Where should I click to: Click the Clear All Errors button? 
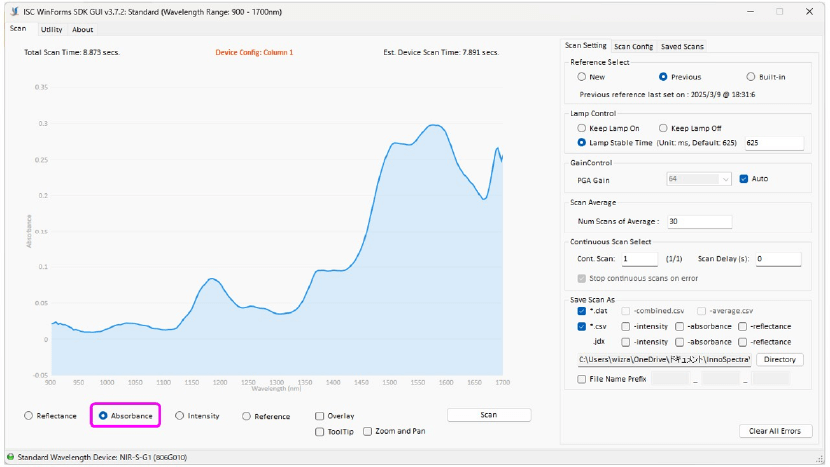(774, 431)
